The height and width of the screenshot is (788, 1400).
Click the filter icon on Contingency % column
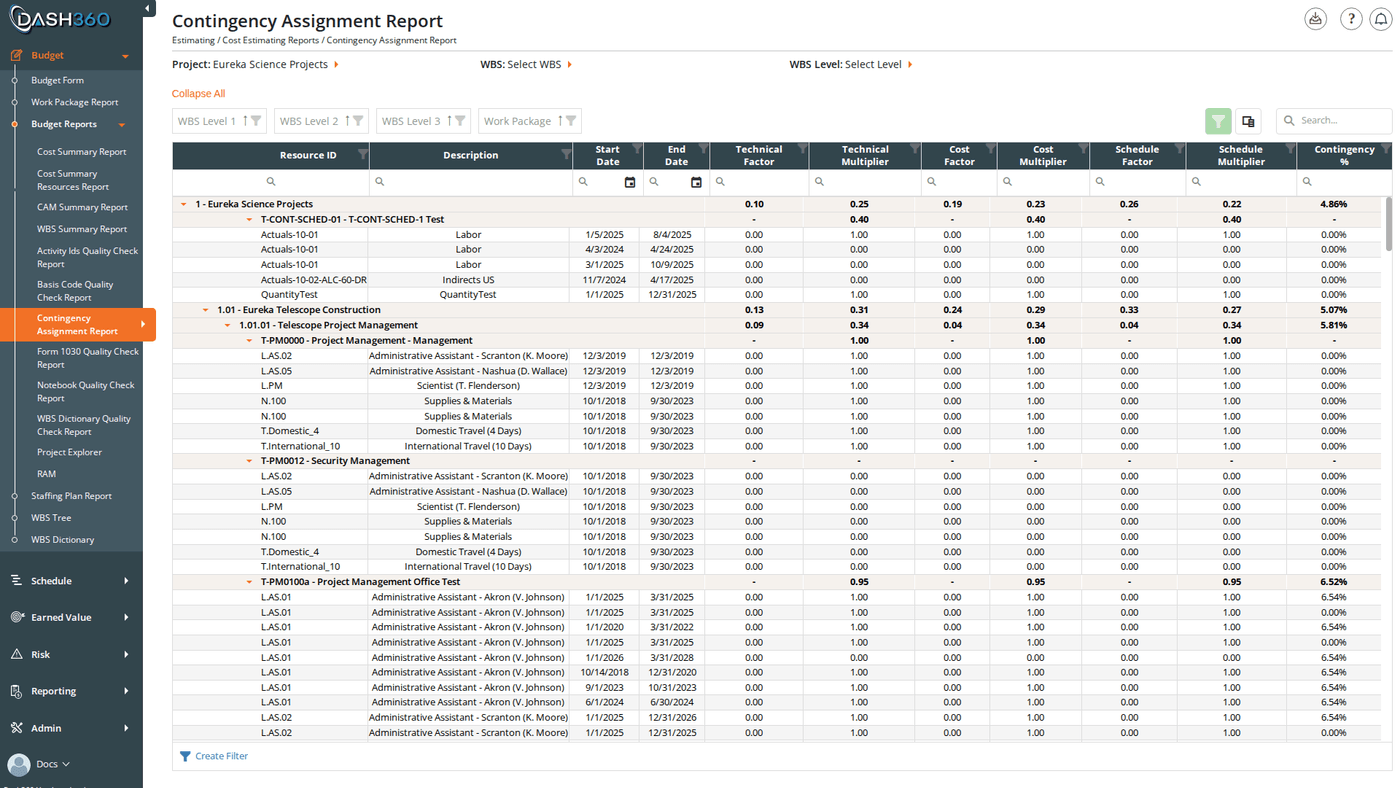1385,149
